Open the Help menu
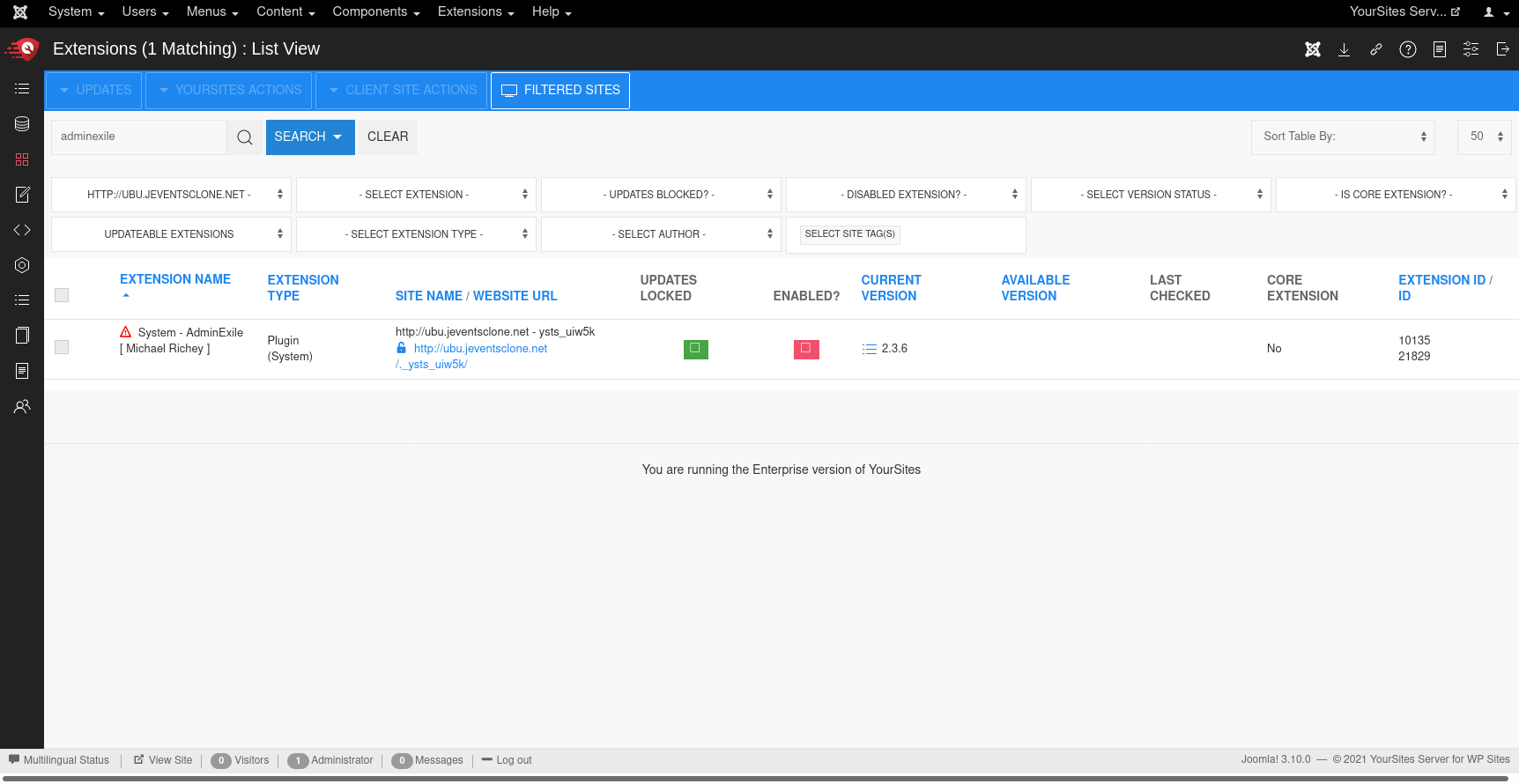The width and height of the screenshot is (1519, 784). tap(552, 12)
